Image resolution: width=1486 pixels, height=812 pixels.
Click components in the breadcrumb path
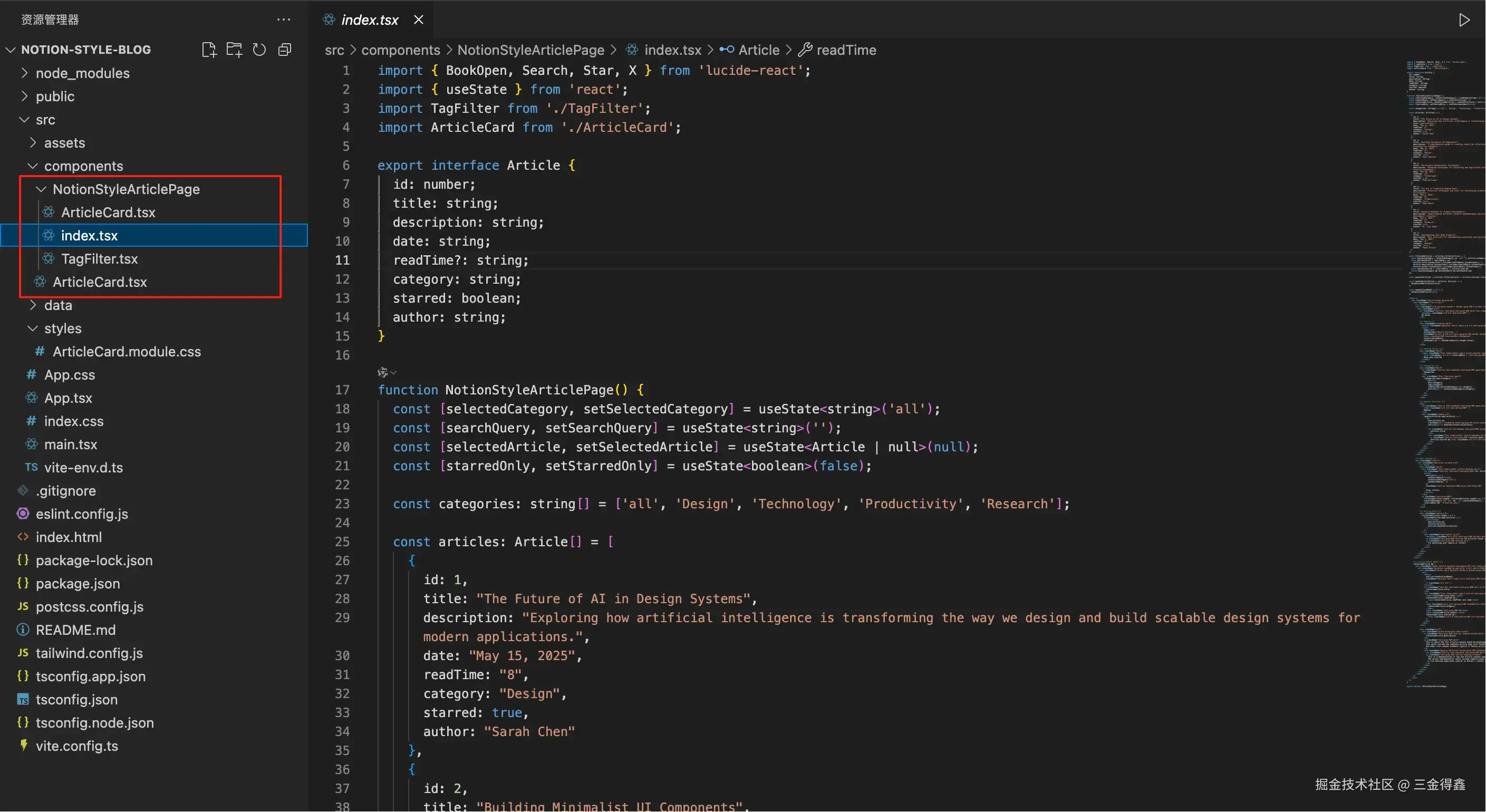(400, 50)
